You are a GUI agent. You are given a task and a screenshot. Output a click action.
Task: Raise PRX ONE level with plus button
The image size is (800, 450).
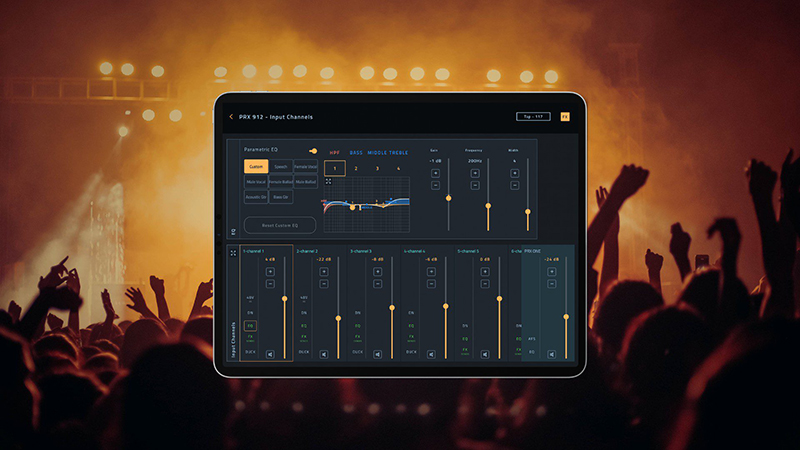pyautogui.click(x=552, y=272)
